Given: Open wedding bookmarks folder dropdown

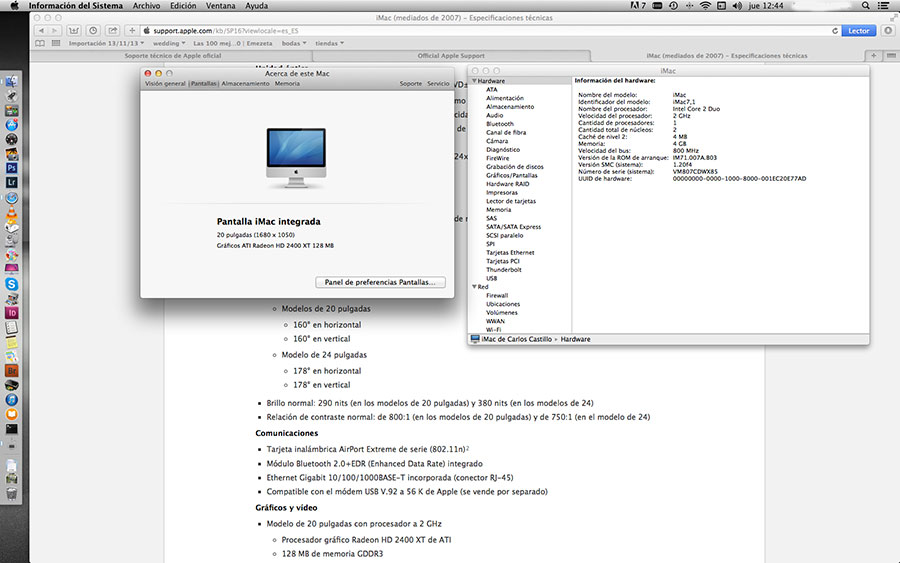Looking at the screenshot, I should 169,43.
